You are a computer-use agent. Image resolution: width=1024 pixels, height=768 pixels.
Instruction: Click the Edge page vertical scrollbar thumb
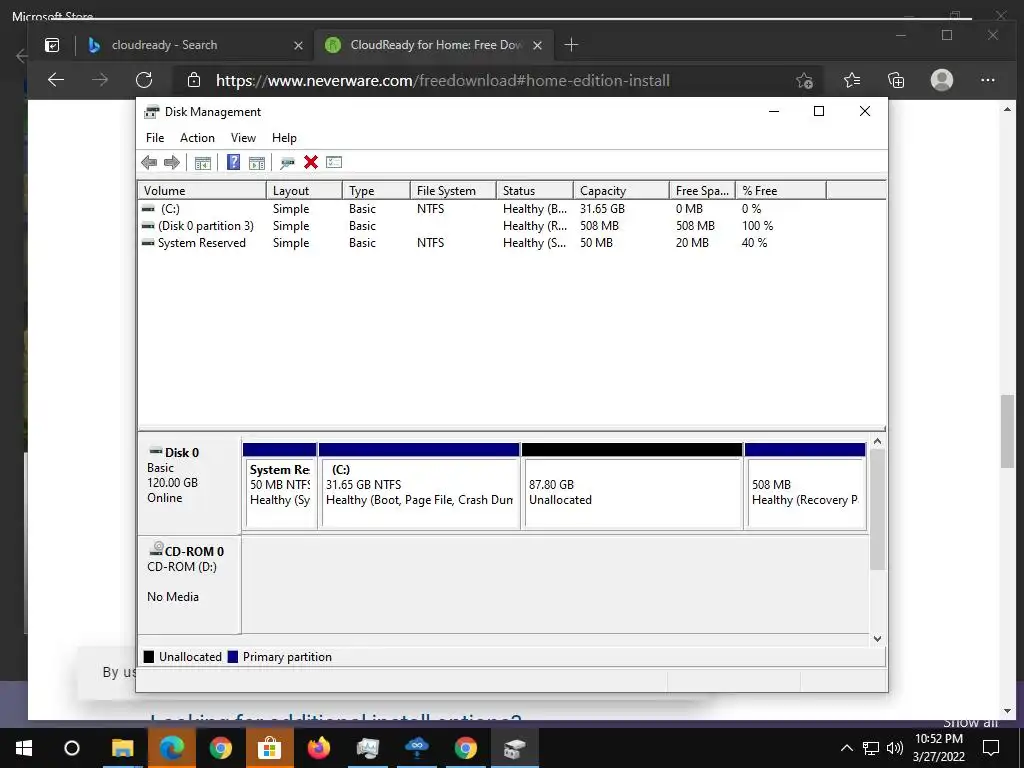click(x=1008, y=431)
